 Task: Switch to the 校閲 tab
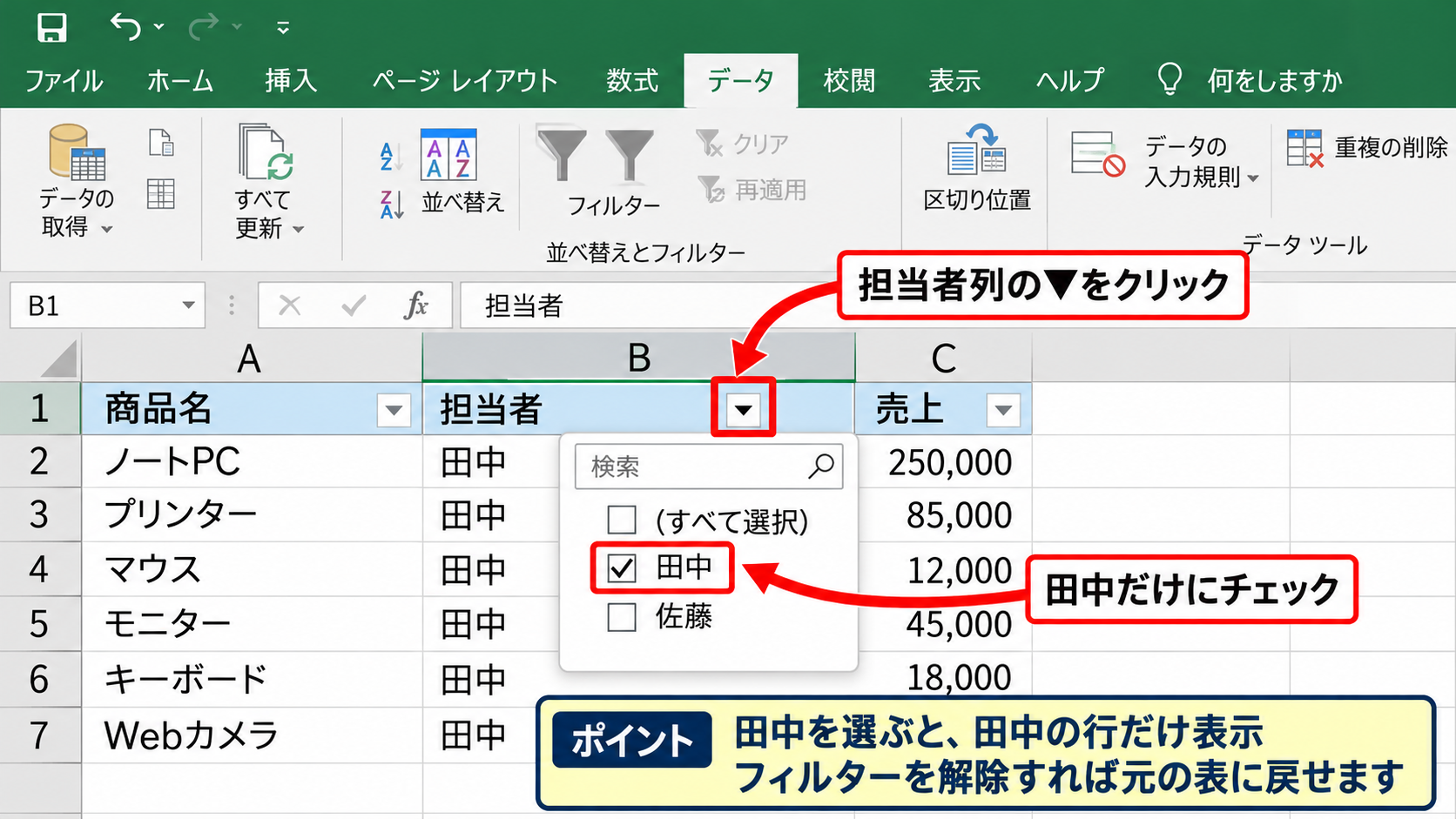849,81
